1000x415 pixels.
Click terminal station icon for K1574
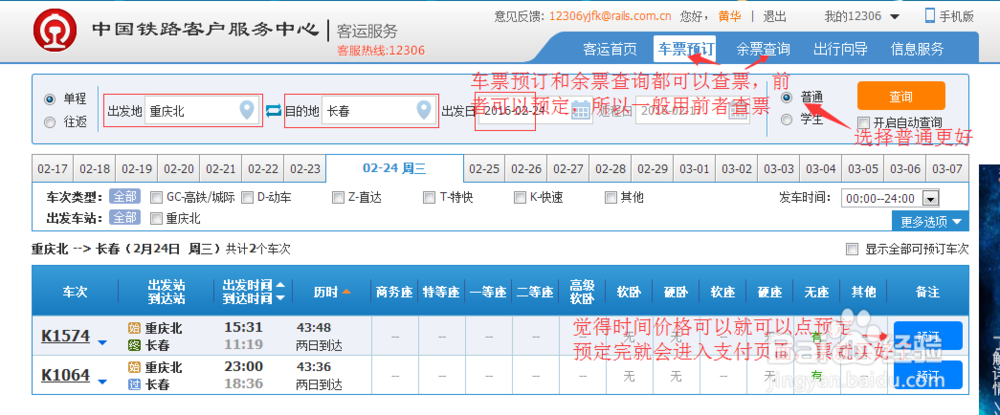tap(134, 346)
